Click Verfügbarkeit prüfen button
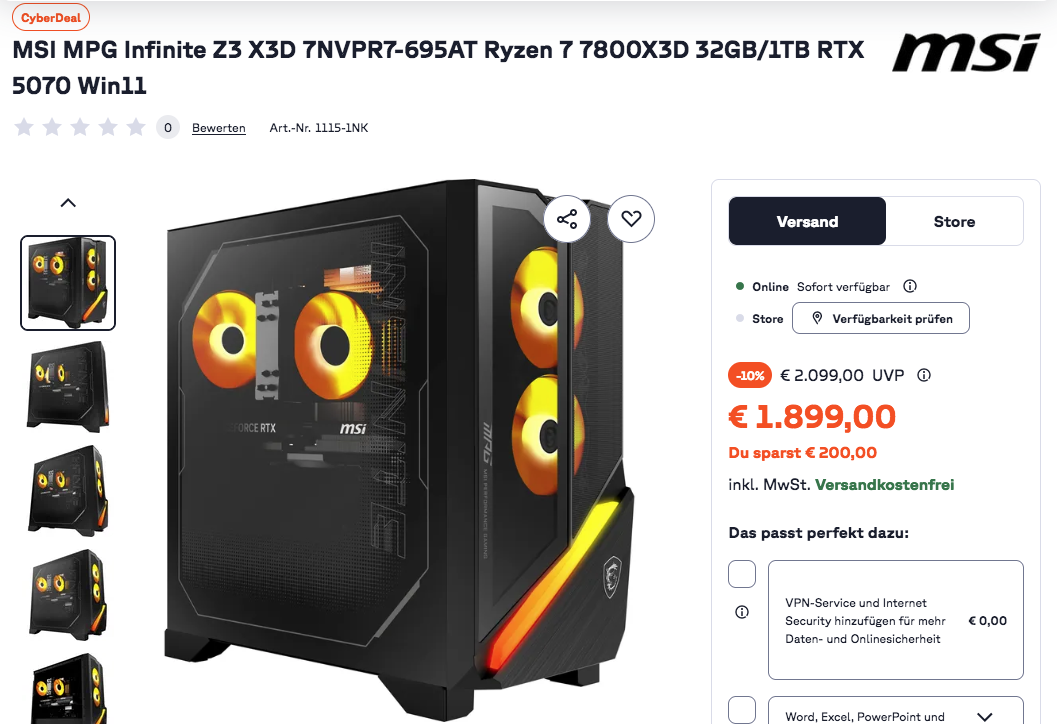Image resolution: width=1057 pixels, height=724 pixels. [880, 318]
